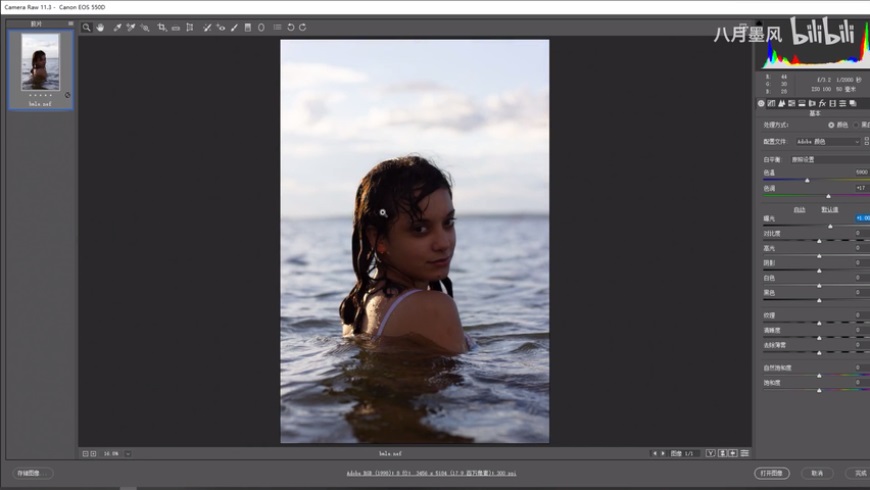Image resolution: width=870 pixels, height=490 pixels.
Task: Select the Red Eye Removal tool
Action: pyautogui.click(x=221, y=27)
